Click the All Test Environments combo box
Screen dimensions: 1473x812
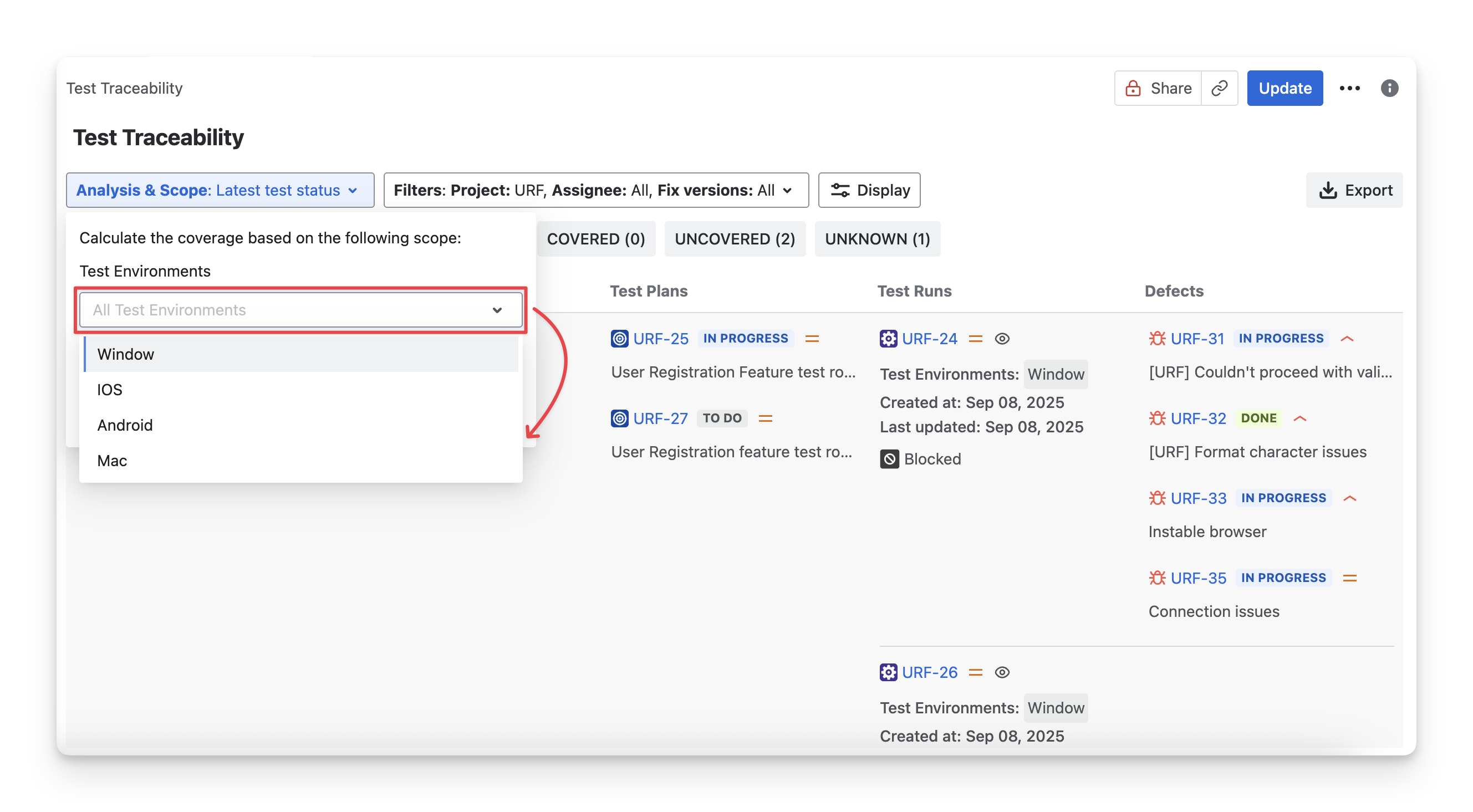click(300, 310)
